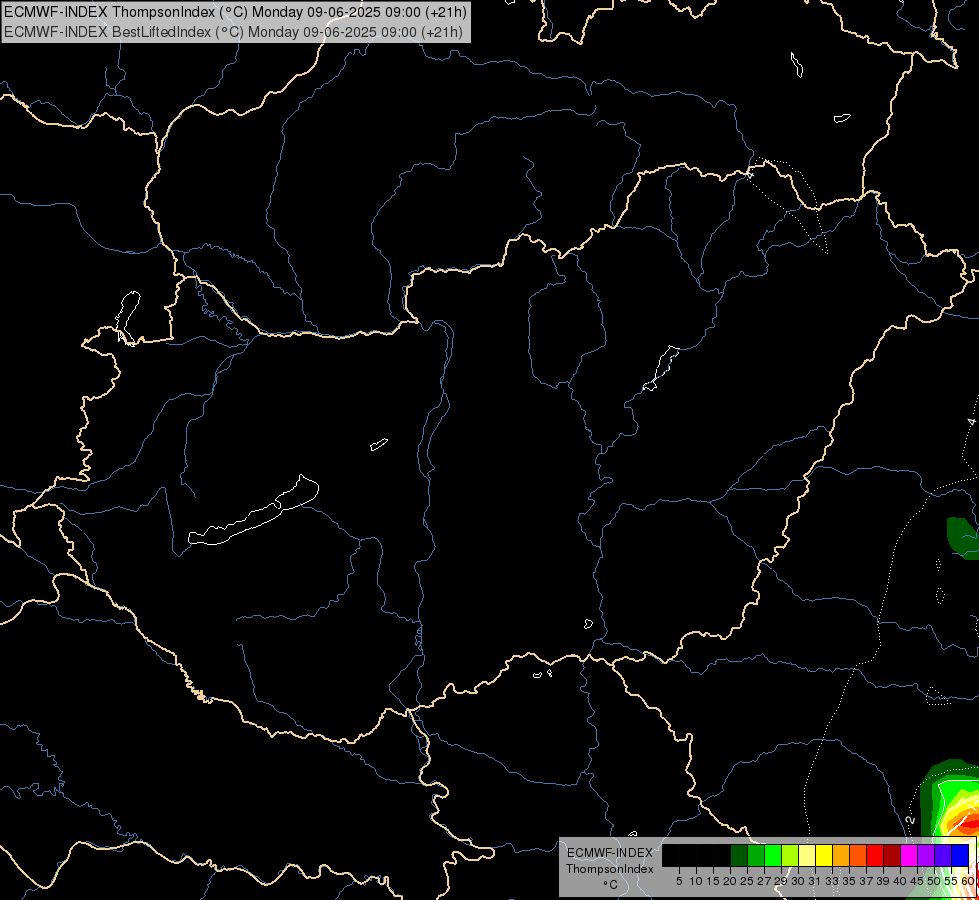Click the legend tick value 60
Viewport: 979px width, 900px height.
(968, 881)
